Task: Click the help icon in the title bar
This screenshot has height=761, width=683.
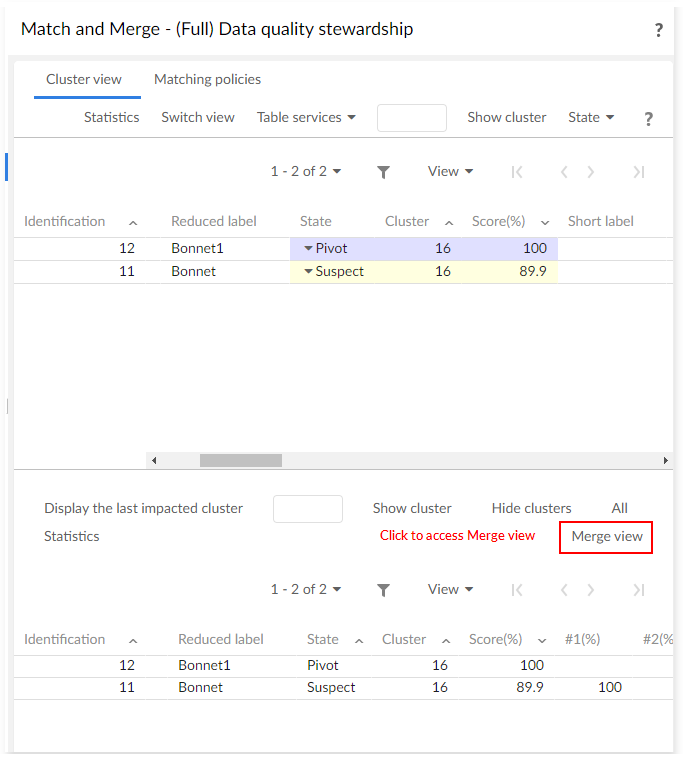Action: (x=658, y=30)
